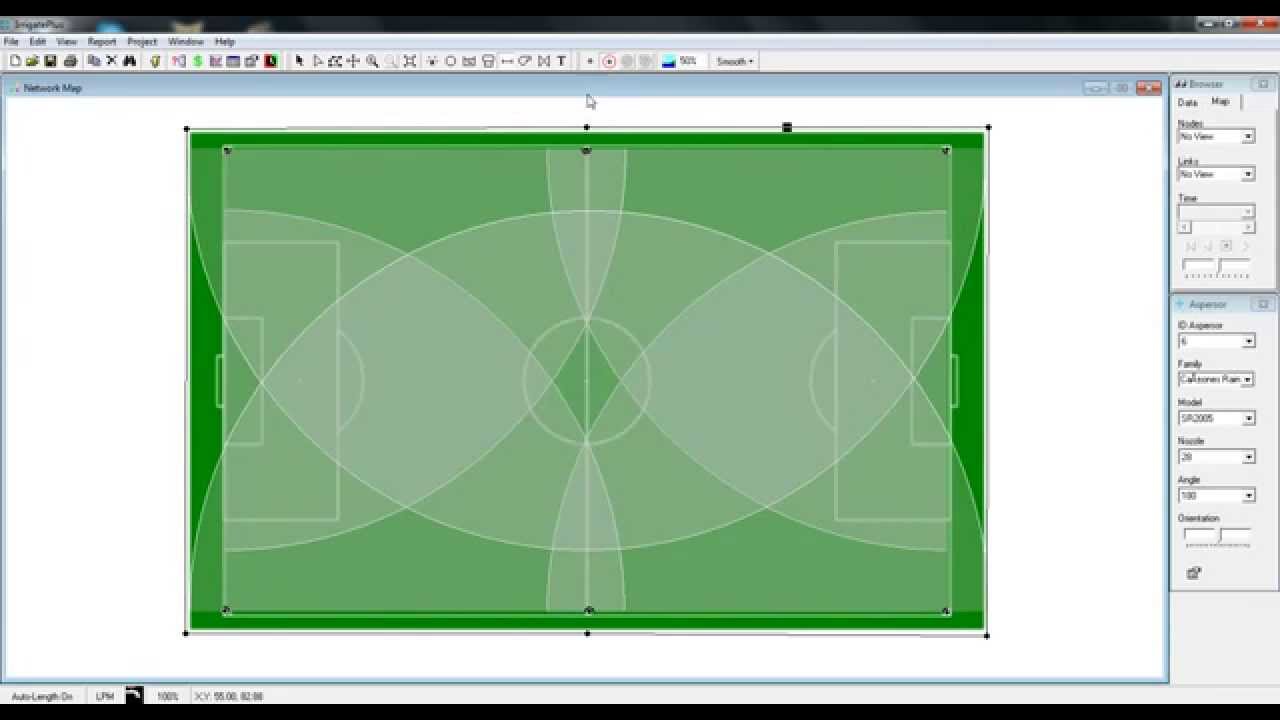1280x720 pixels.
Task: Click the blue gradient transparency icon
Action: pos(669,61)
